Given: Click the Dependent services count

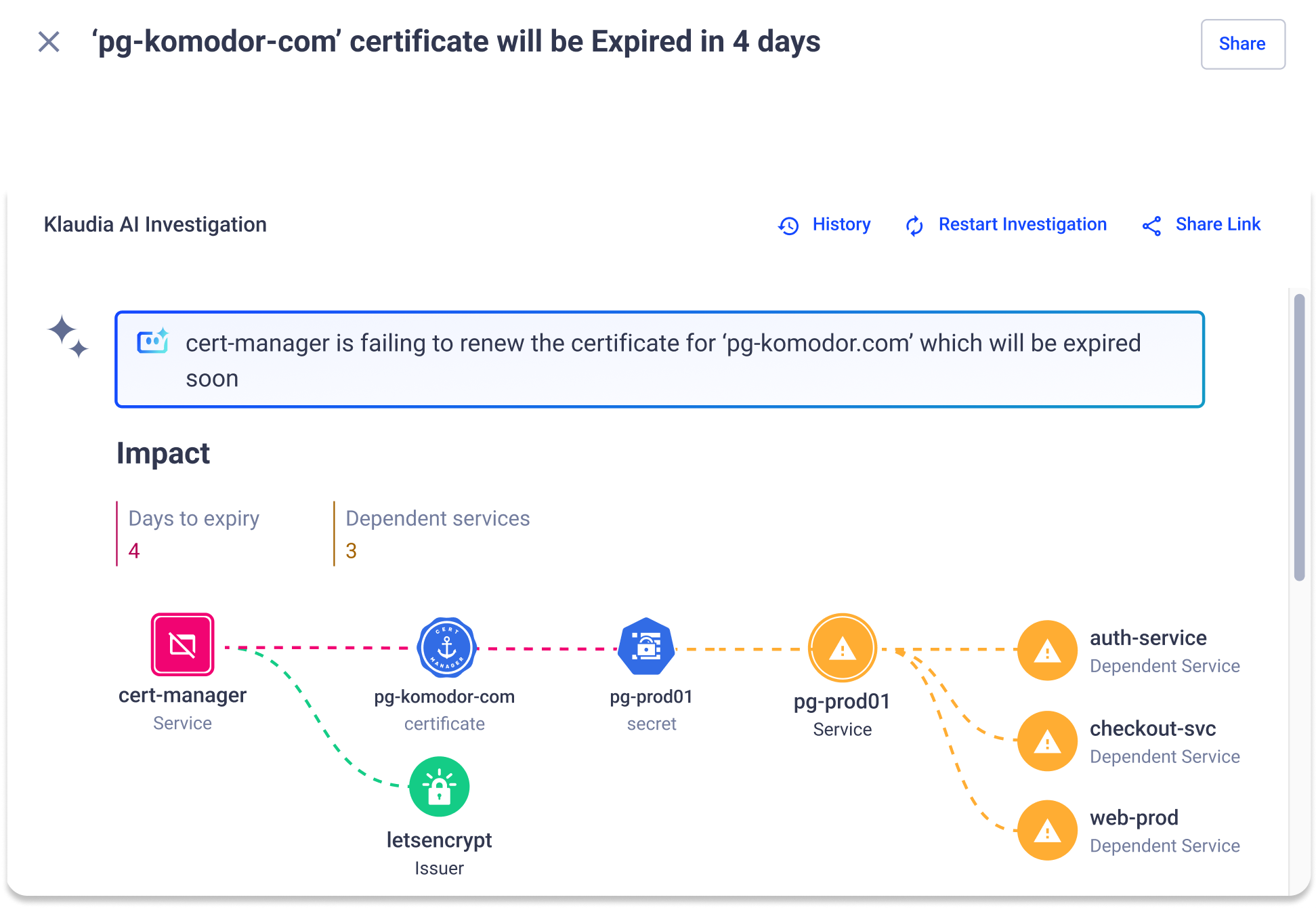Looking at the screenshot, I should pyautogui.click(x=351, y=551).
